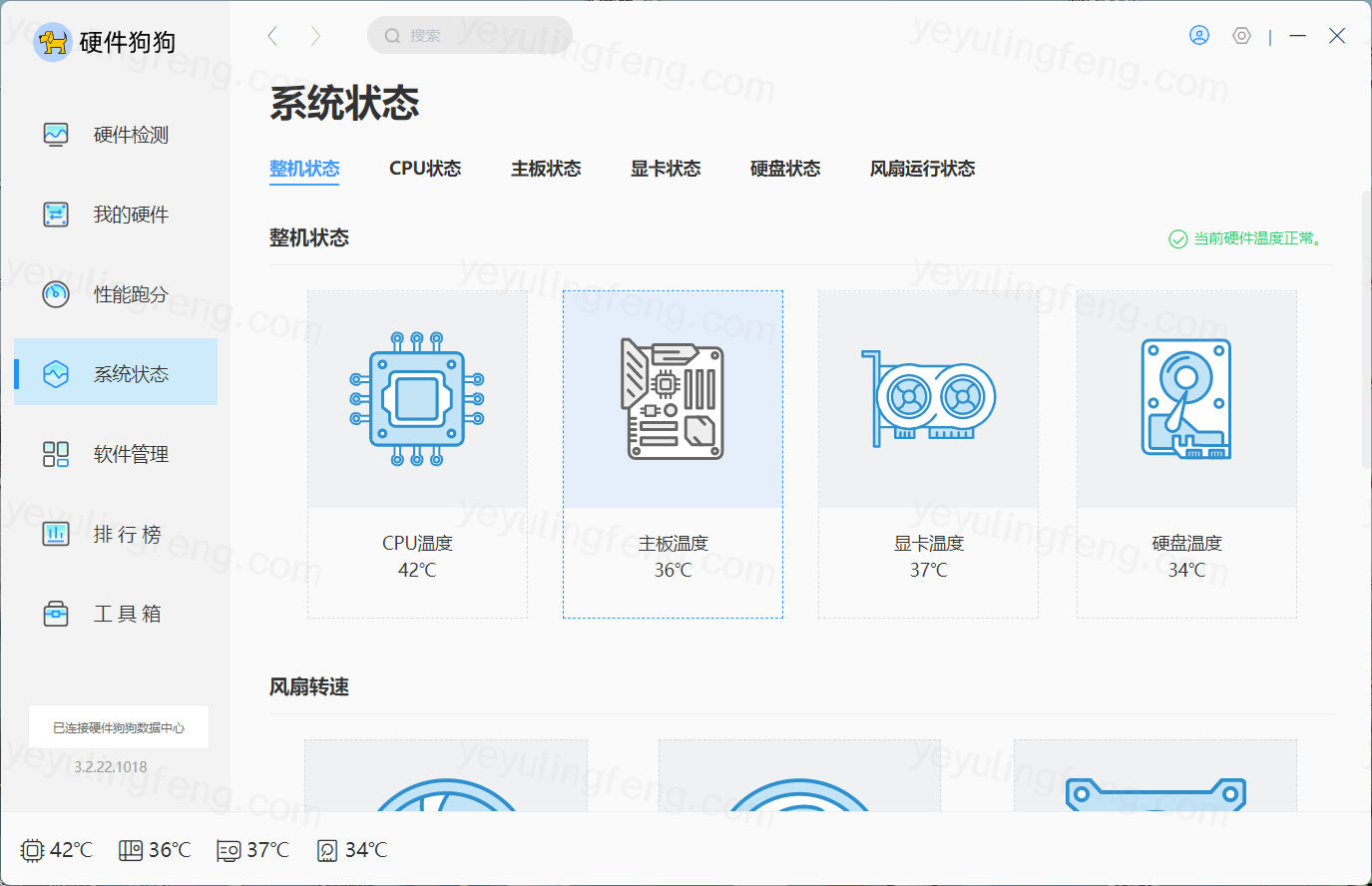Open the 我的硬件 sidebar menu
The width and height of the screenshot is (1372, 886).
click(116, 215)
